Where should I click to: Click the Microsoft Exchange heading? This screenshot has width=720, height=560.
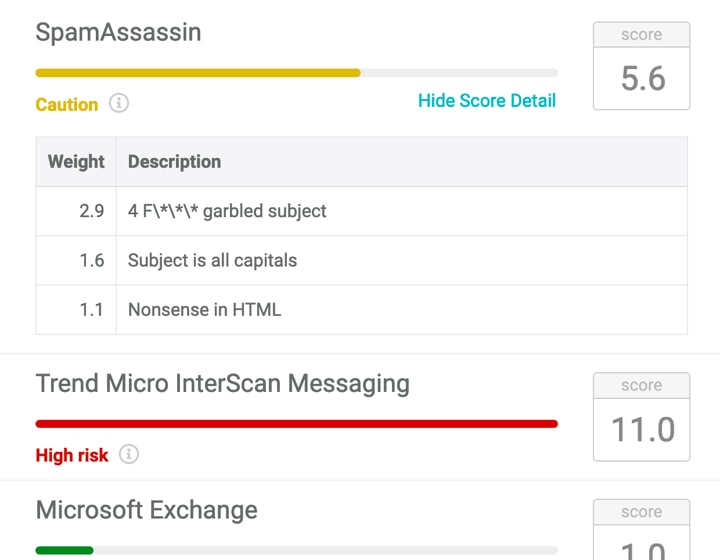(x=146, y=510)
